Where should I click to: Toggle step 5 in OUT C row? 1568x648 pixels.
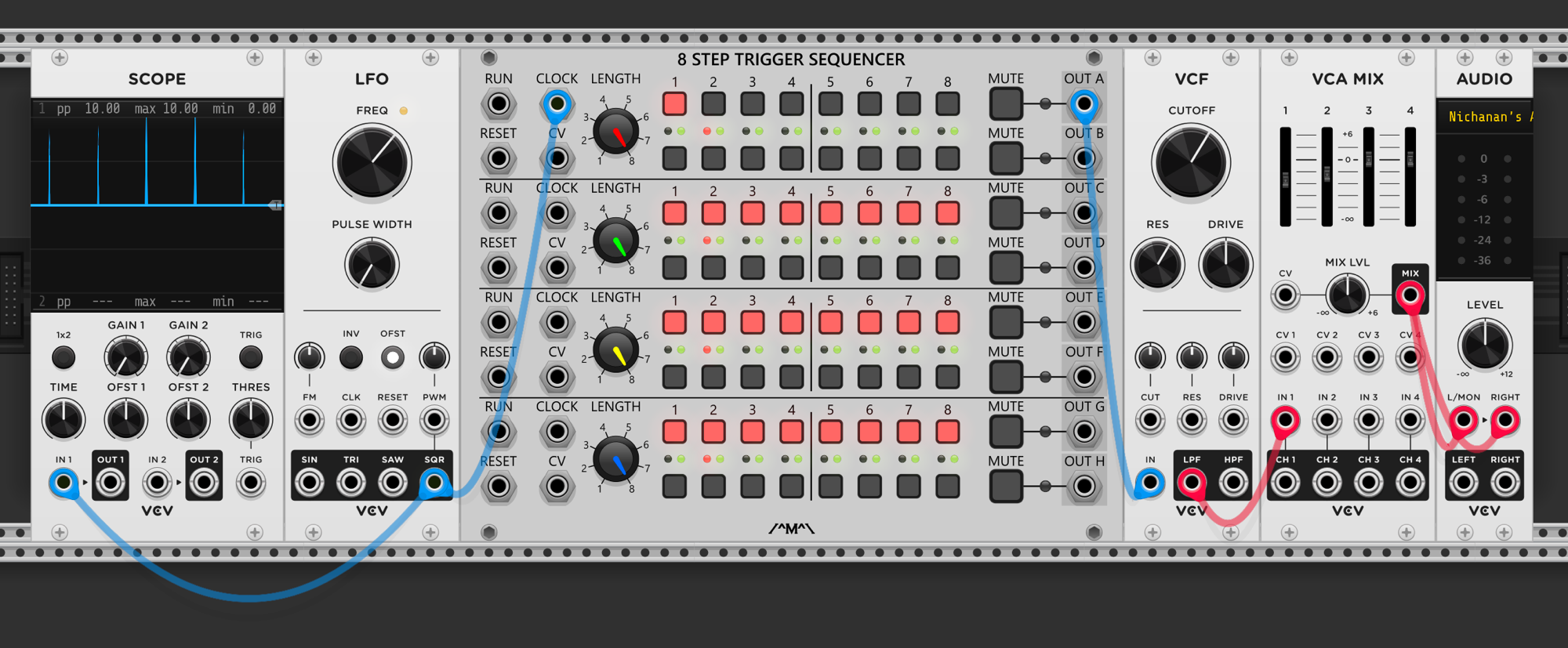pos(830,212)
